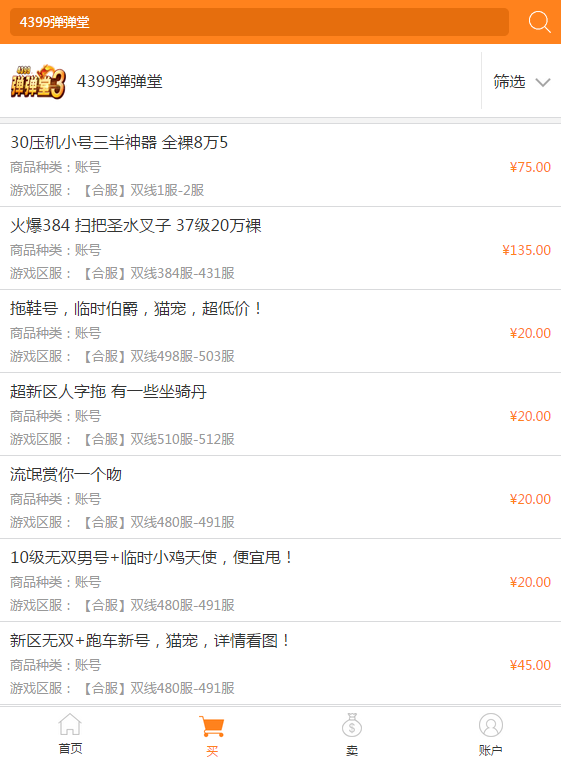Click the 4399弹弹堂 game title text
This screenshot has height=762, width=561.
[x=120, y=82]
